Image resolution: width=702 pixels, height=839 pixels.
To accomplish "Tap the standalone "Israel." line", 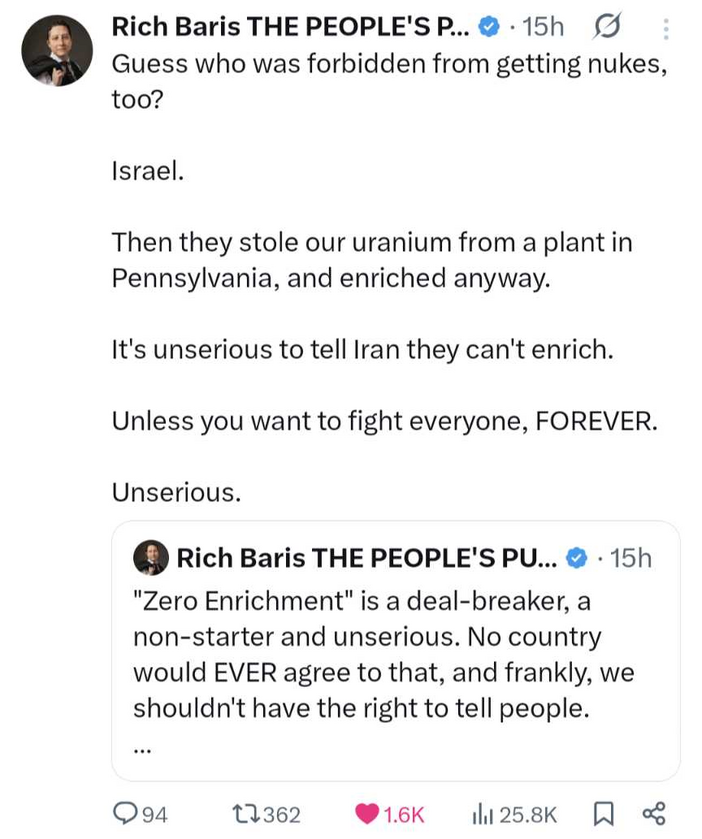I will [x=148, y=171].
